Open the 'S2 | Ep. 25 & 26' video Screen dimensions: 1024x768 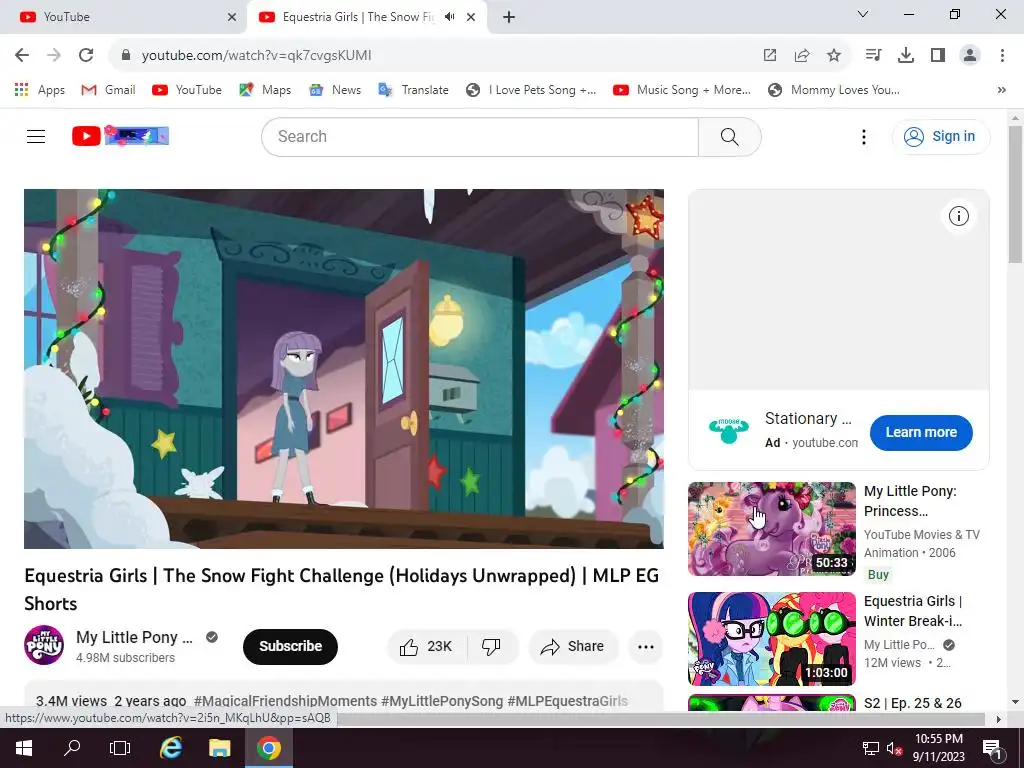click(x=912, y=703)
